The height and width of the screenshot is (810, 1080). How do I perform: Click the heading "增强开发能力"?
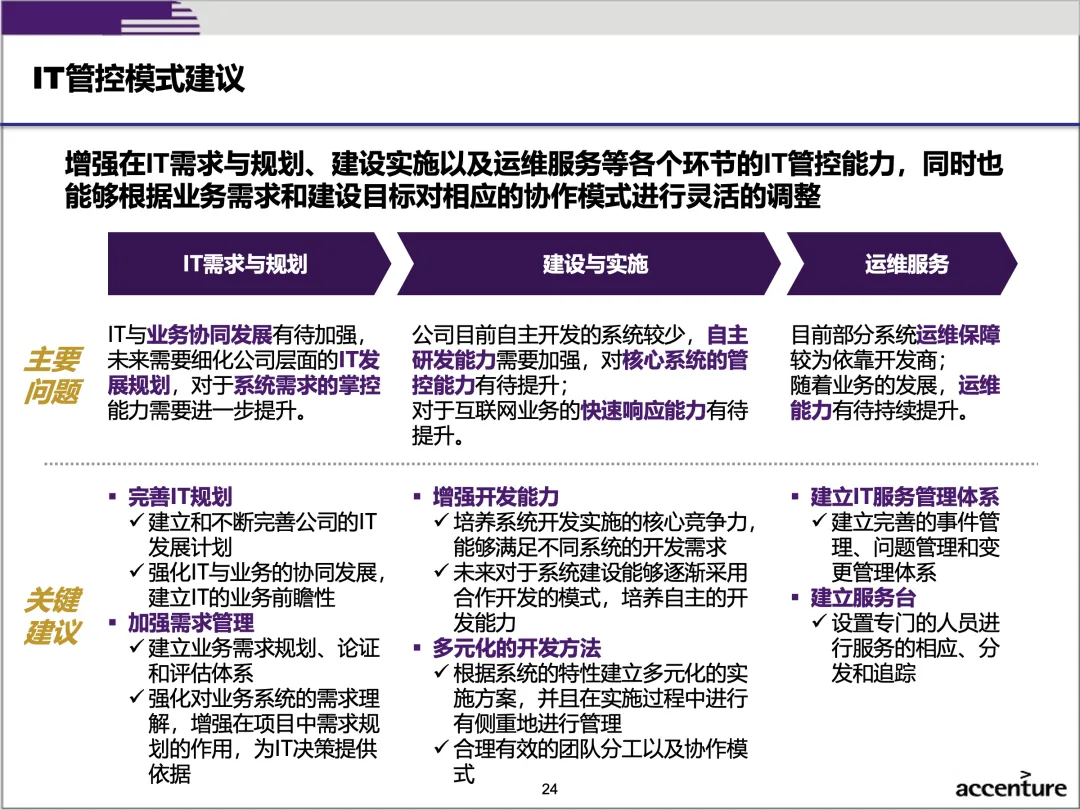(x=495, y=497)
